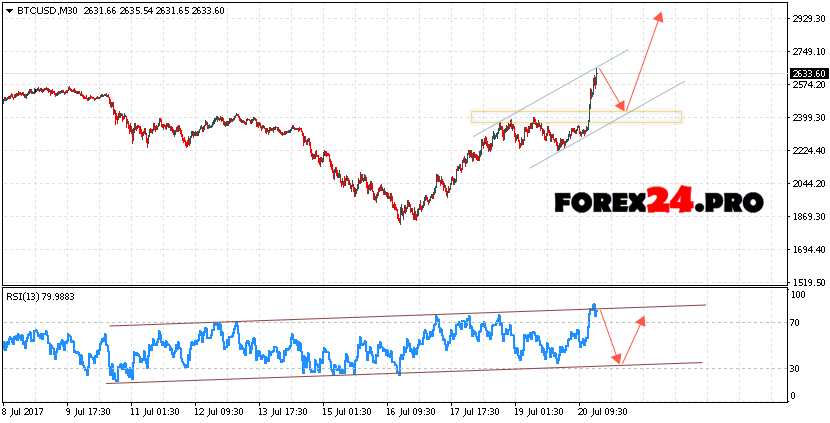The width and height of the screenshot is (830, 423).
Task: Select the 8 Jul 2017 date label
Action: (x=26, y=411)
